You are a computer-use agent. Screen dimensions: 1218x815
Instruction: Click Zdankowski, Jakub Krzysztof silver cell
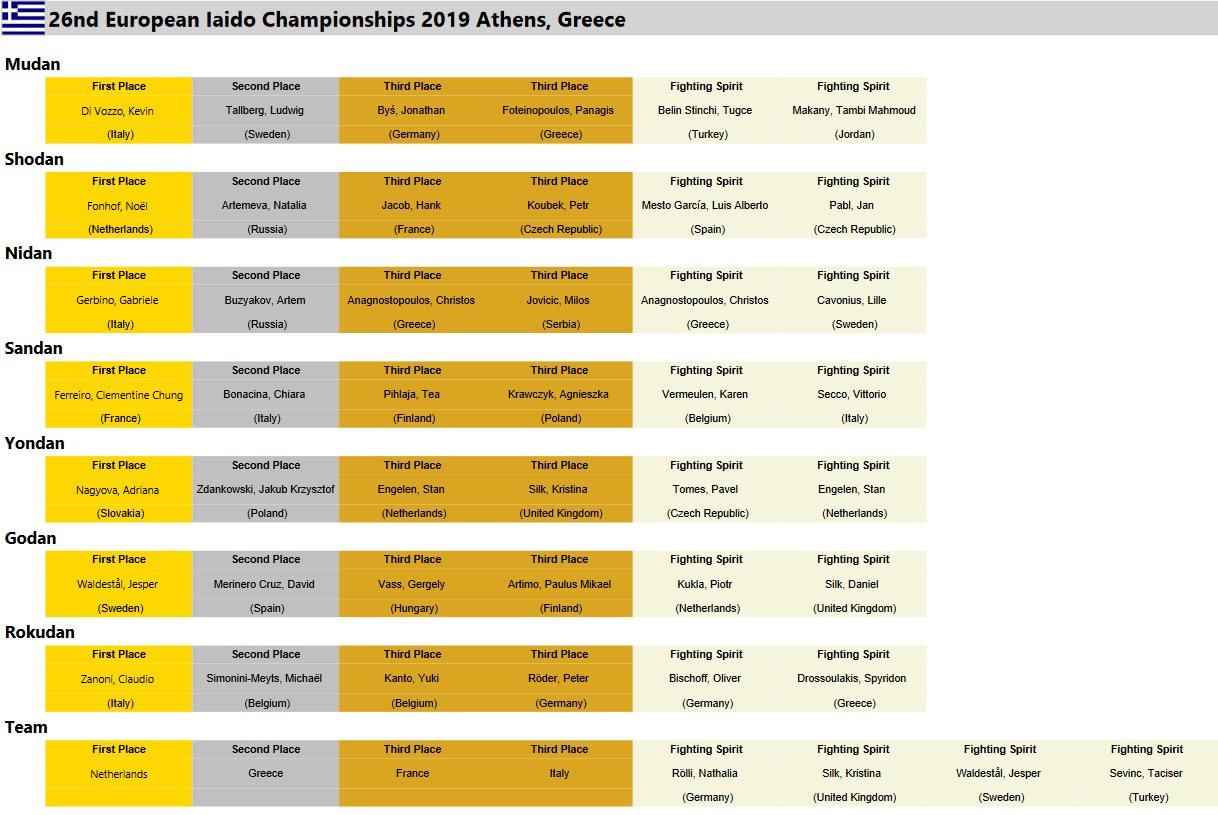pos(265,490)
